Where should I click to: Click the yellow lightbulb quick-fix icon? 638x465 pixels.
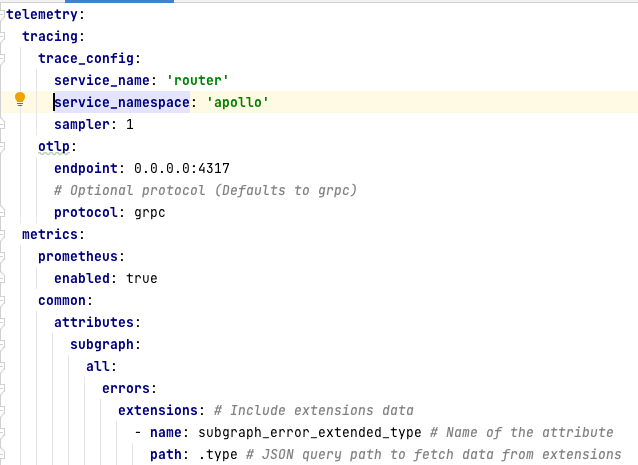pyautogui.click(x=19, y=99)
